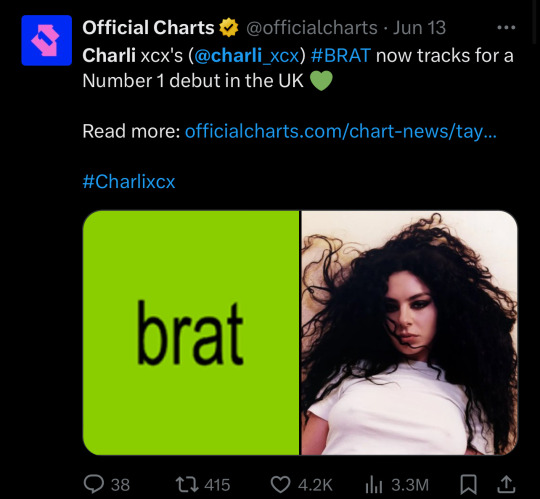Viewport: 540px width, 499px height.
Task: Open the #Charlixcx hashtag
Action: [129, 181]
